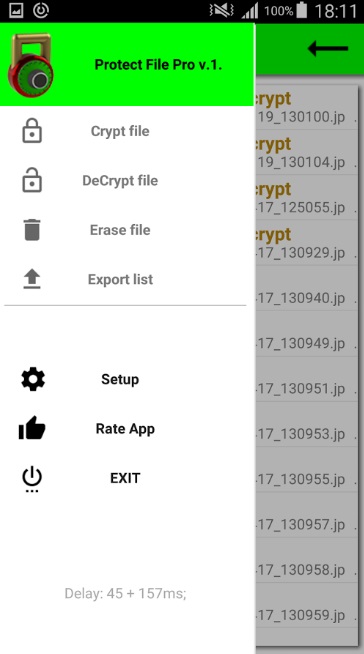Tap the EXIT label
This screenshot has height=654, width=364.
125,478
